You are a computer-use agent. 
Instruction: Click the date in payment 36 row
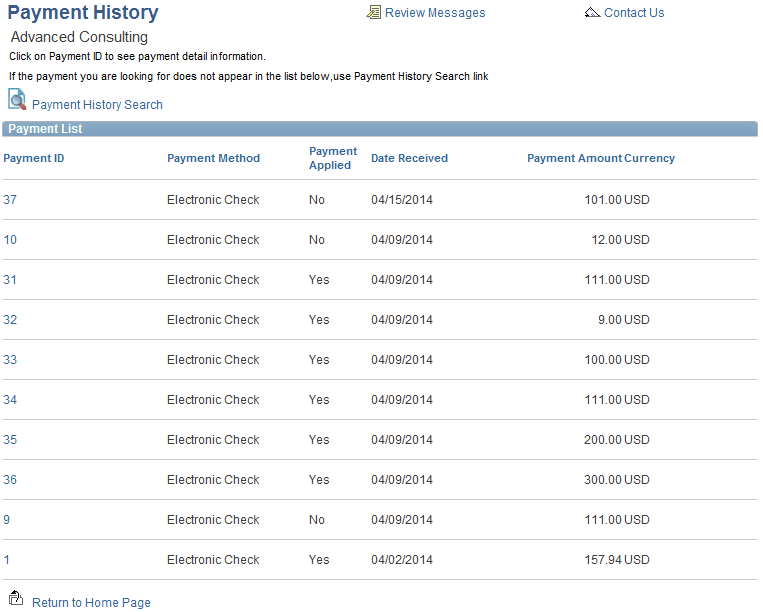402,479
